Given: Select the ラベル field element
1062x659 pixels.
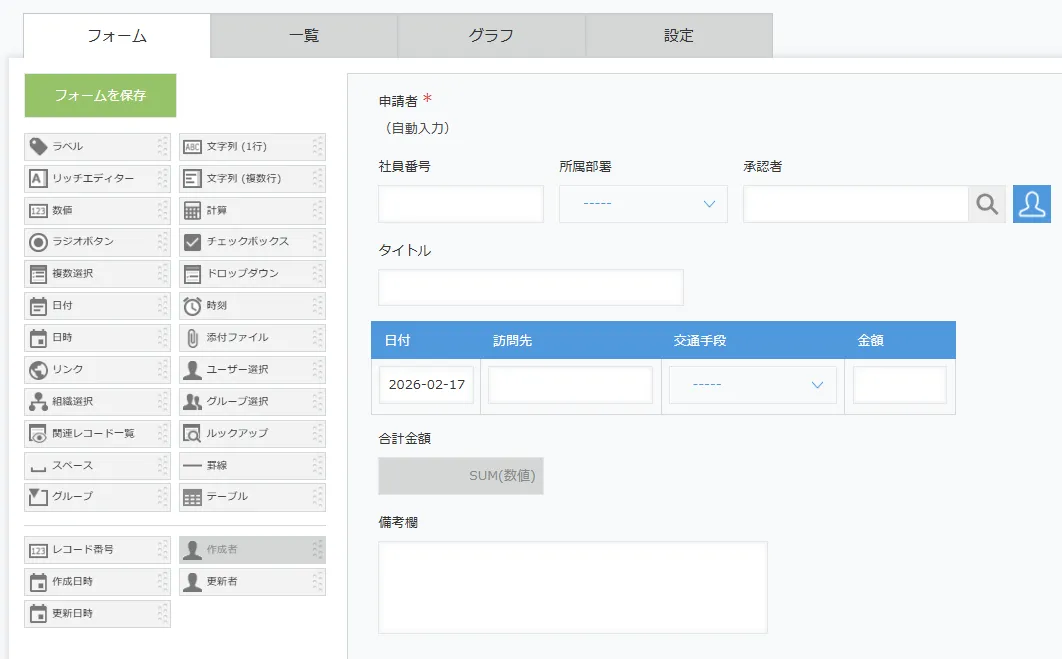Looking at the screenshot, I should [x=96, y=147].
